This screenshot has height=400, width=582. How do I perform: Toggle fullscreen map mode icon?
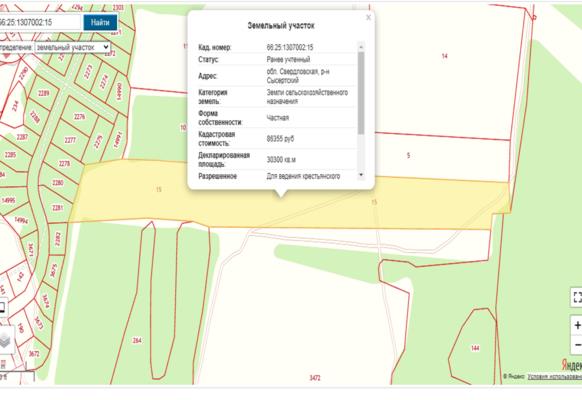click(x=576, y=297)
